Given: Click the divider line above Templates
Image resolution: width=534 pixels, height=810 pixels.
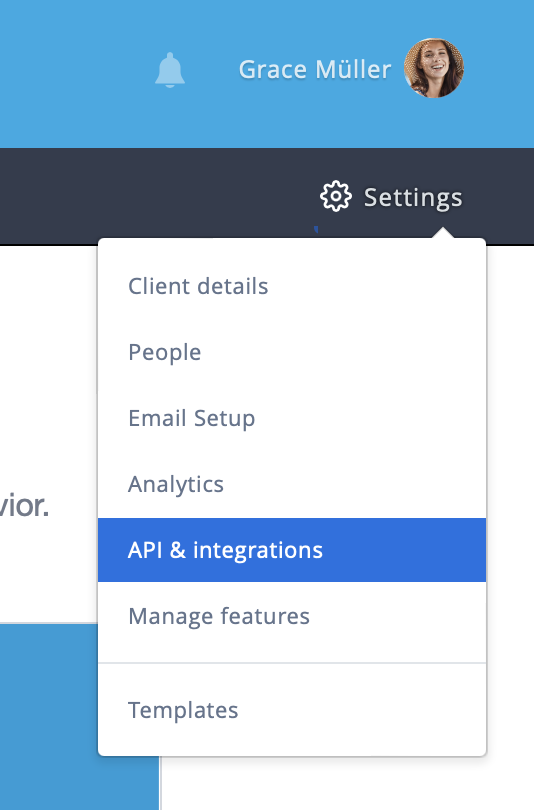Looking at the screenshot, I should click(292, 663).
